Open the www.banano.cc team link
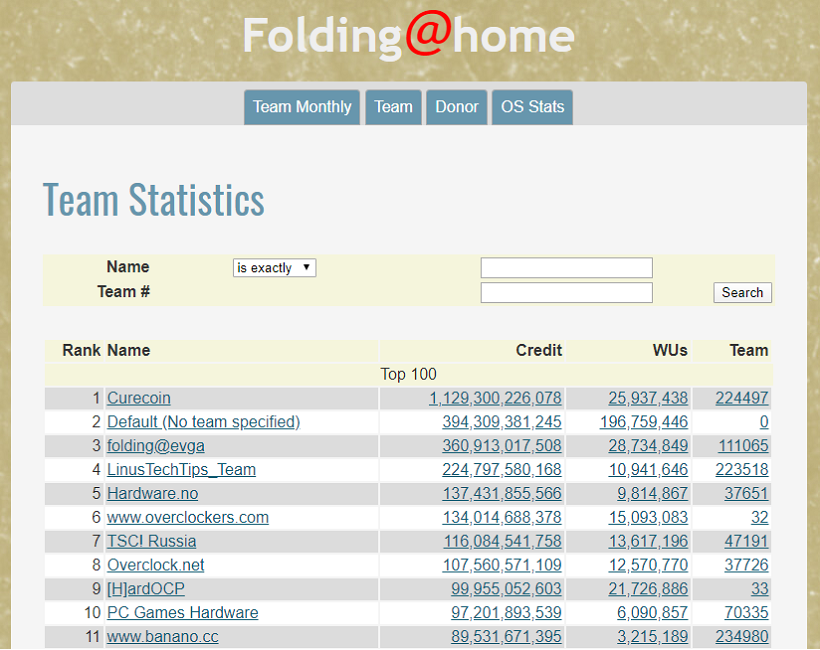The width and height of the screenshot is (820, 650). click(x=163, y=636)
